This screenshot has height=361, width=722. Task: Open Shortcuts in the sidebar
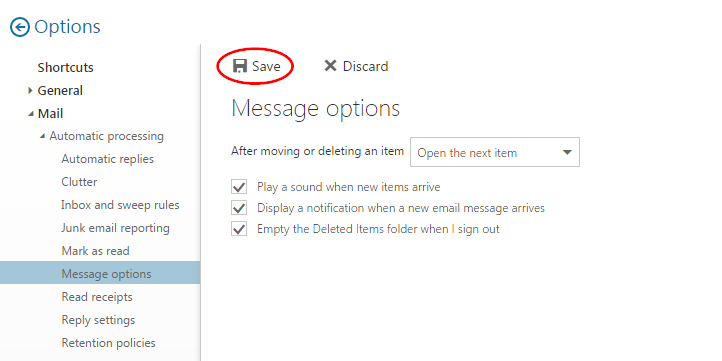tap(65, 67)
